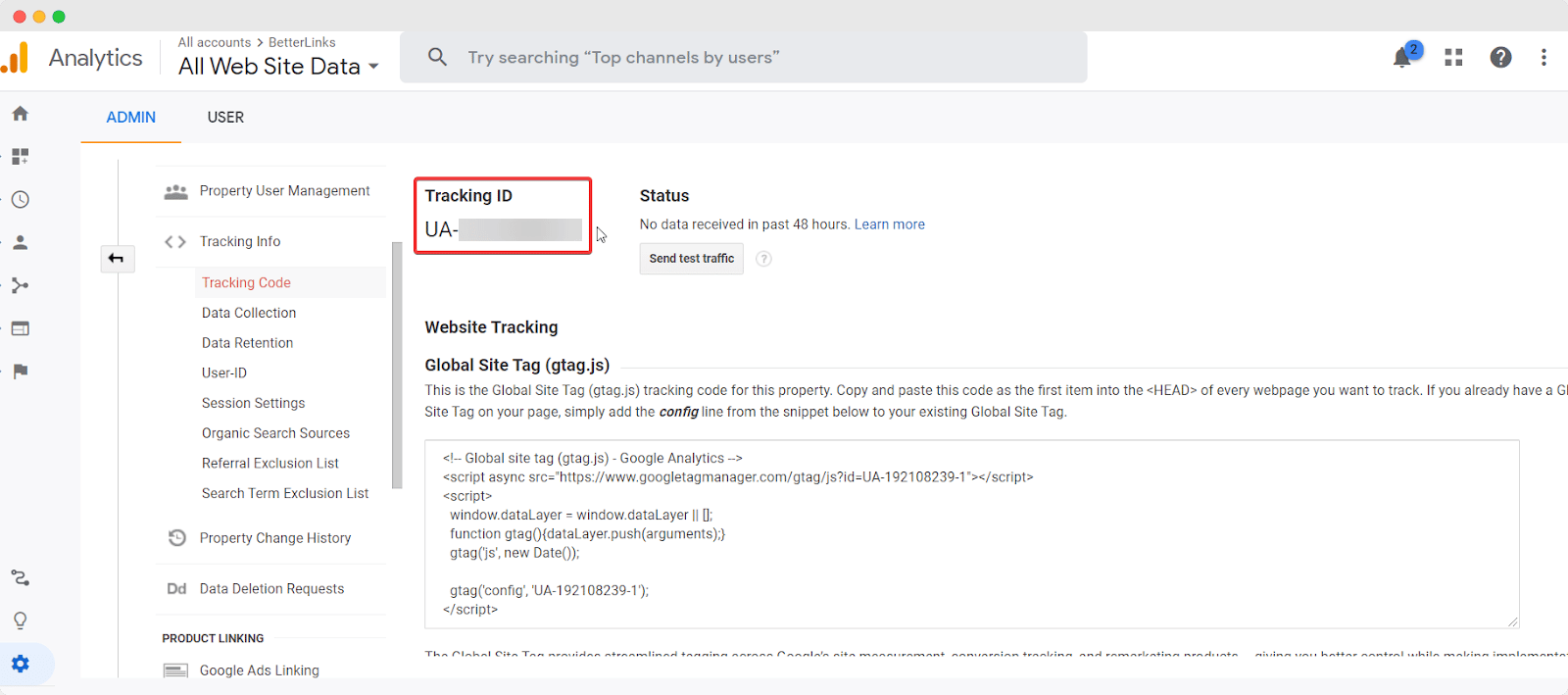
Task: Open the Realtime clock icon in sidebar
Action: [x=21, y=200]
